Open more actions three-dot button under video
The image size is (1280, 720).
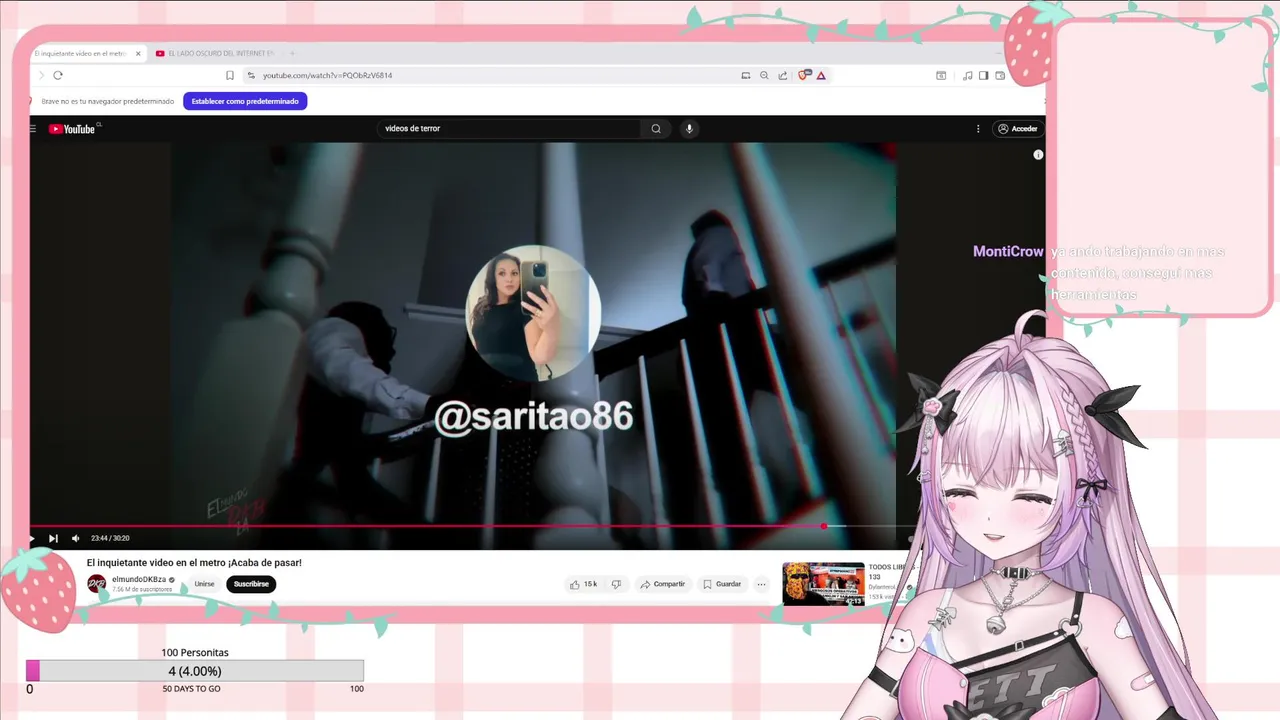[761, 584]
